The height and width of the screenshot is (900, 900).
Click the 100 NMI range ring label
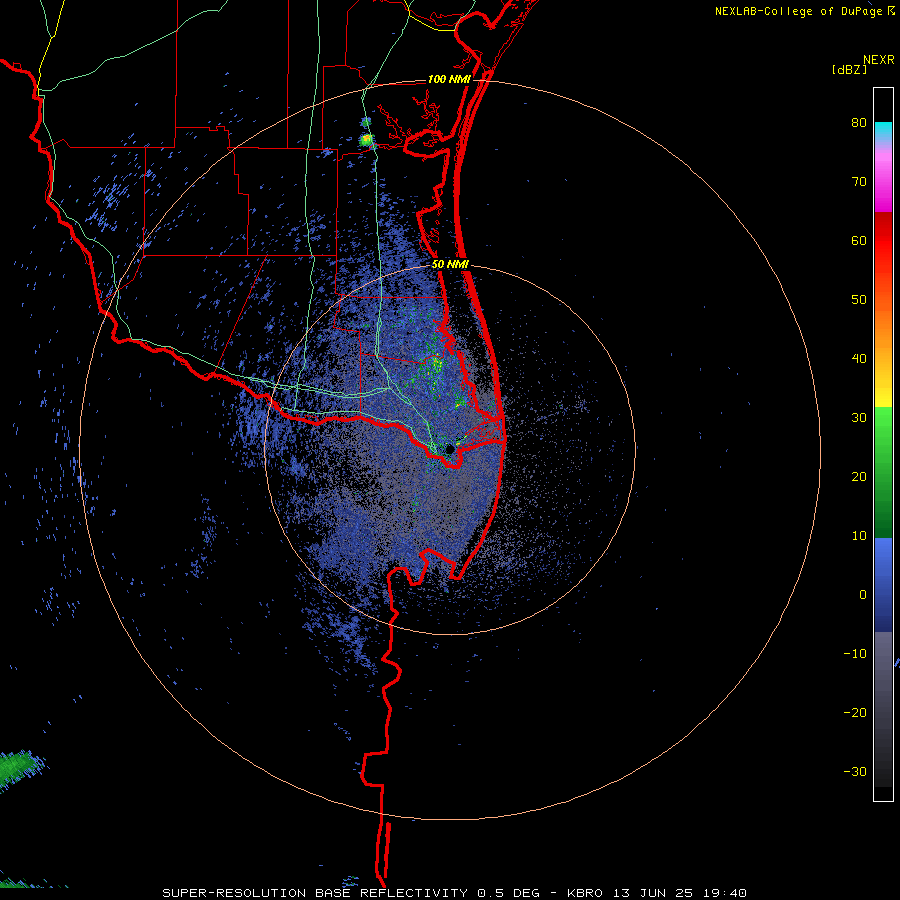tap(449, 79)
